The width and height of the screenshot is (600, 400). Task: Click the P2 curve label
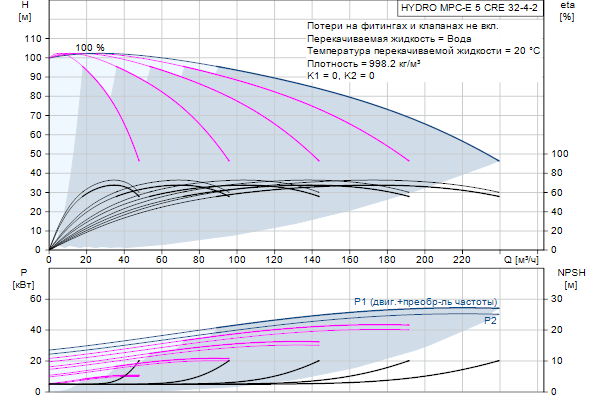coord(490,321)
